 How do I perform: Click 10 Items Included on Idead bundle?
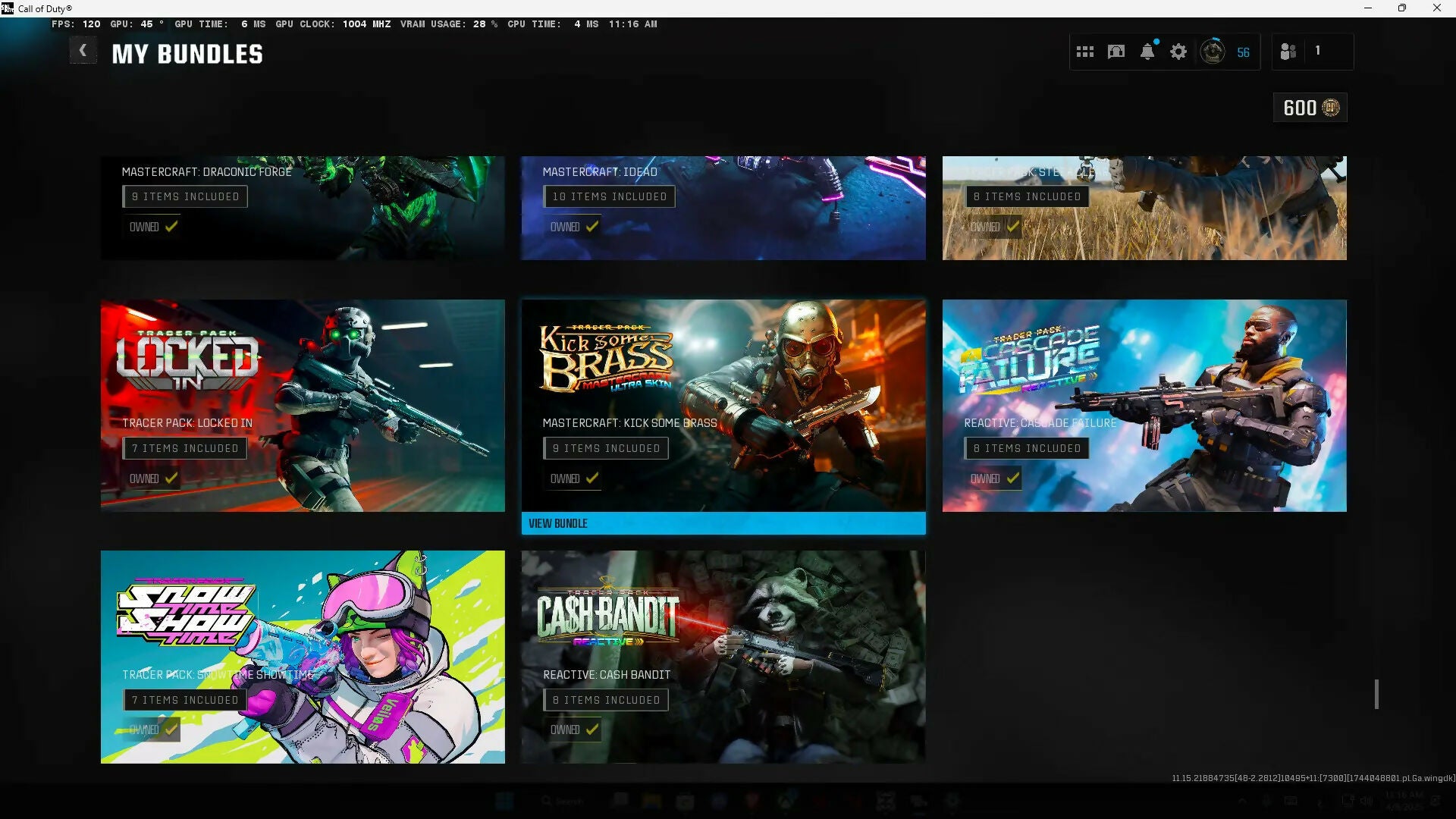point(609,196)
